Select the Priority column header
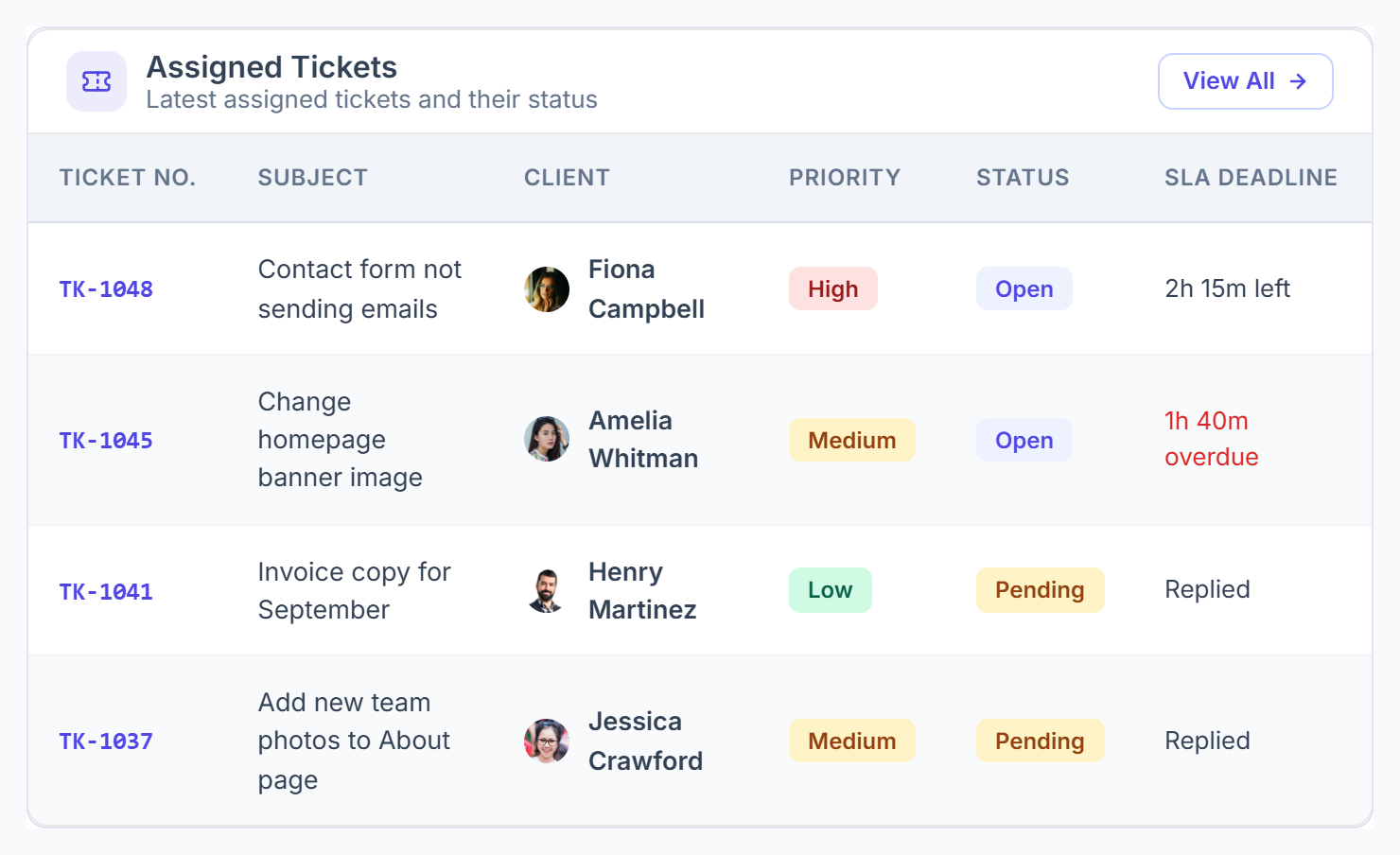This screenshot has height=855, width=1400. 845,178
